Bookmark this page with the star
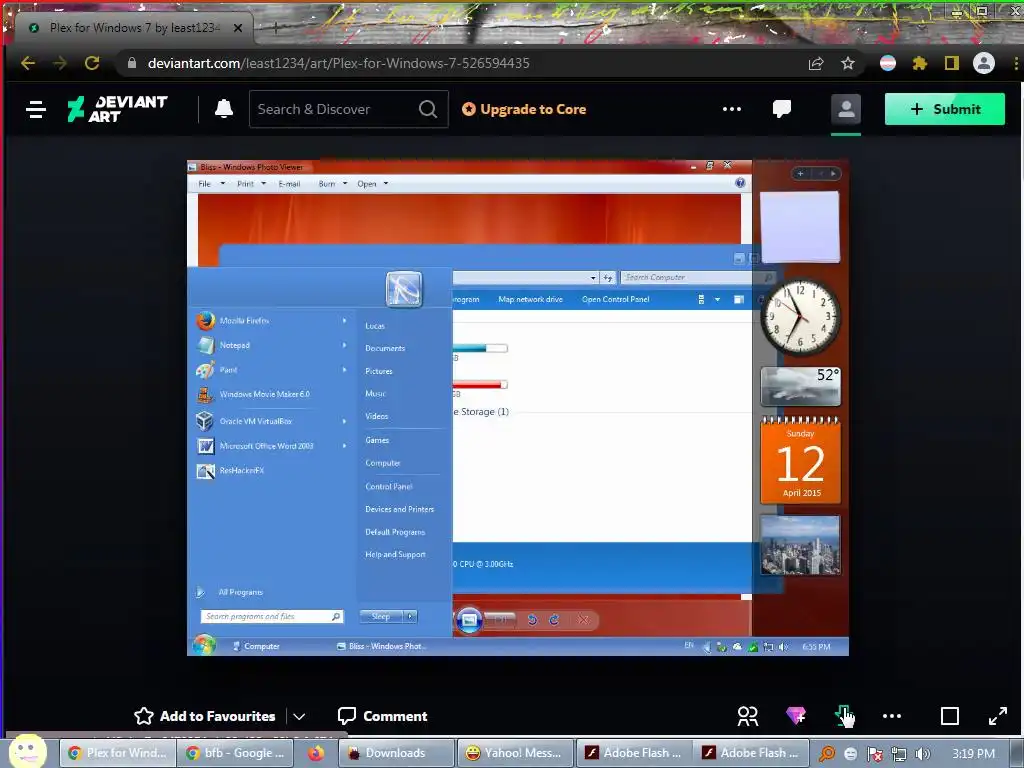Viewport: 1024px width, 768px height. coord(848,63)
